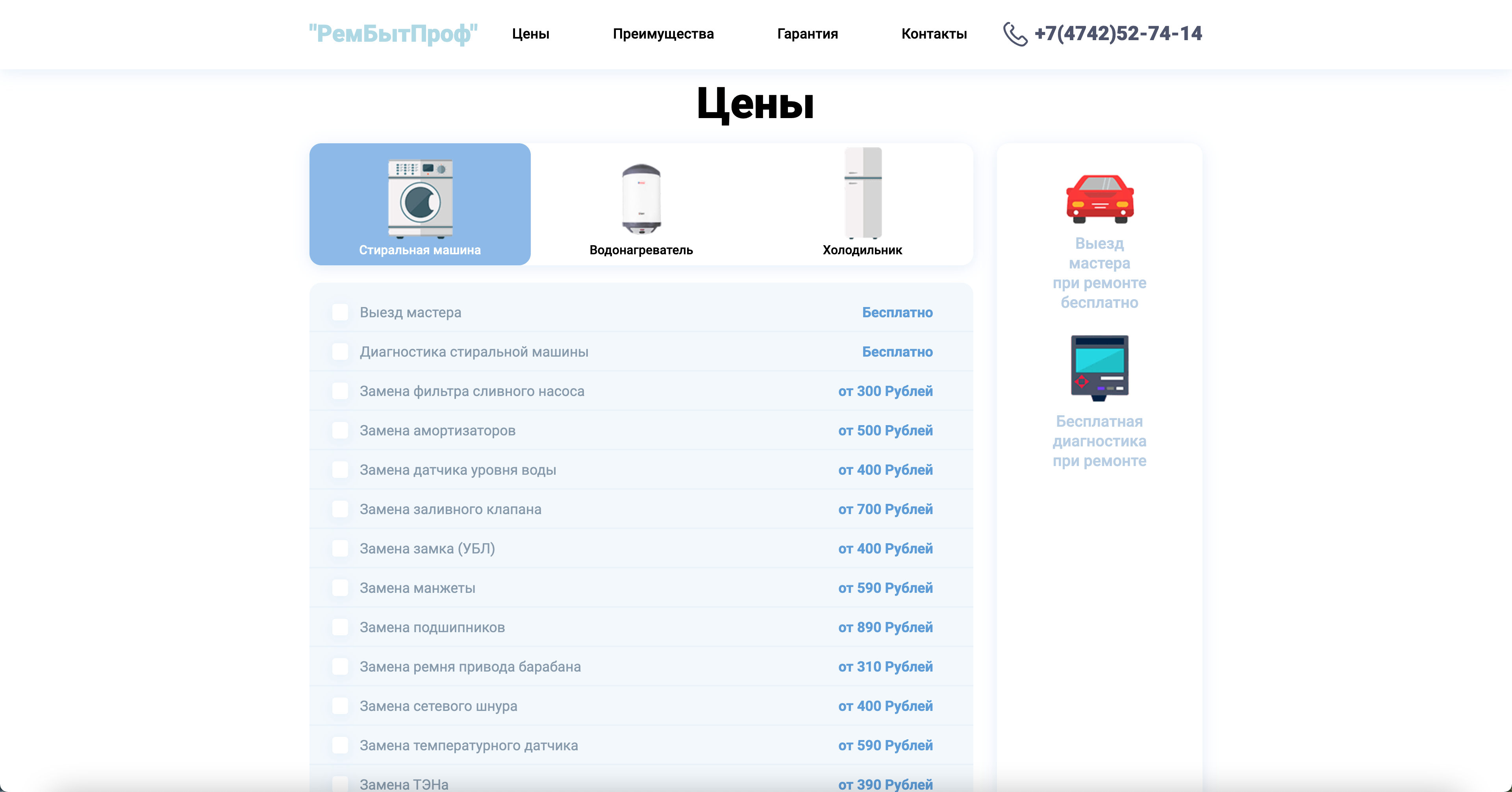The height and width of the screenshot is (792, 1512).
Task: Tick Замена ремня привода барабана checkbox
Action: (341, 666)
